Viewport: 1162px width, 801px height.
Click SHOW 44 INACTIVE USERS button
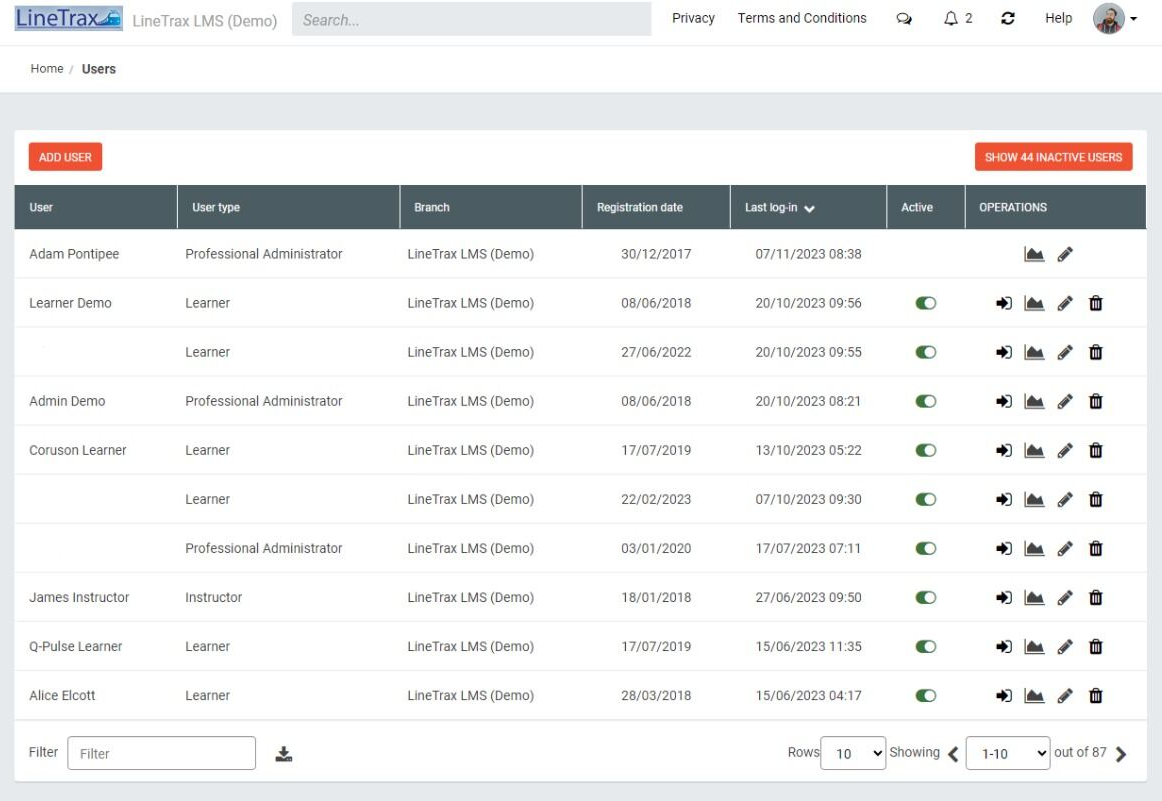1053,157
